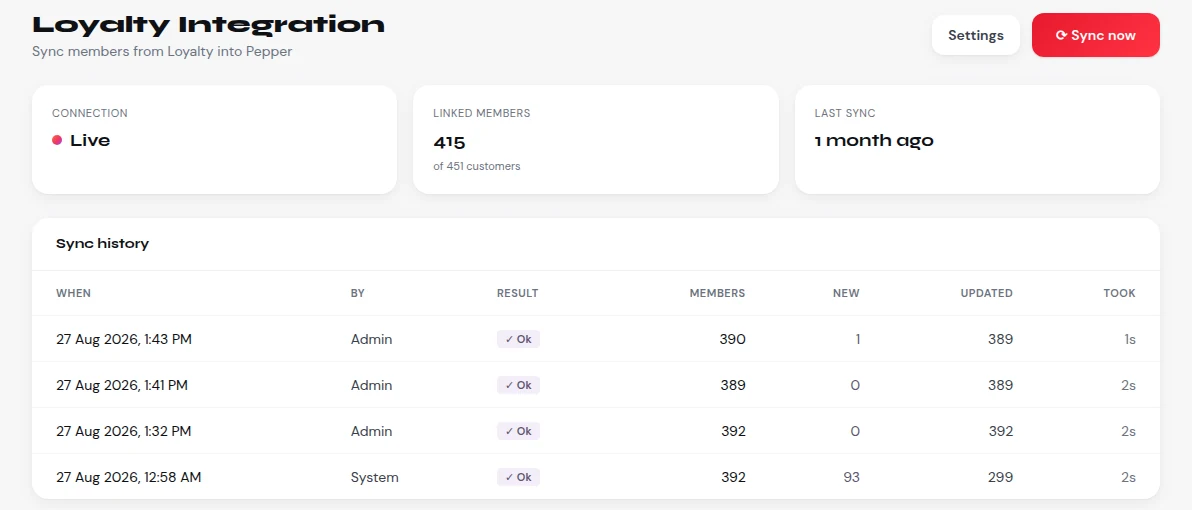
Task: Click Admin in the 1:32 PM row
Action: [372, 431]
